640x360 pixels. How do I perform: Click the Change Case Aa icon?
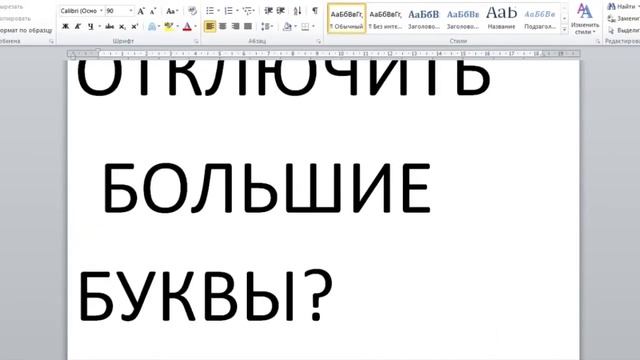point(171,11)
